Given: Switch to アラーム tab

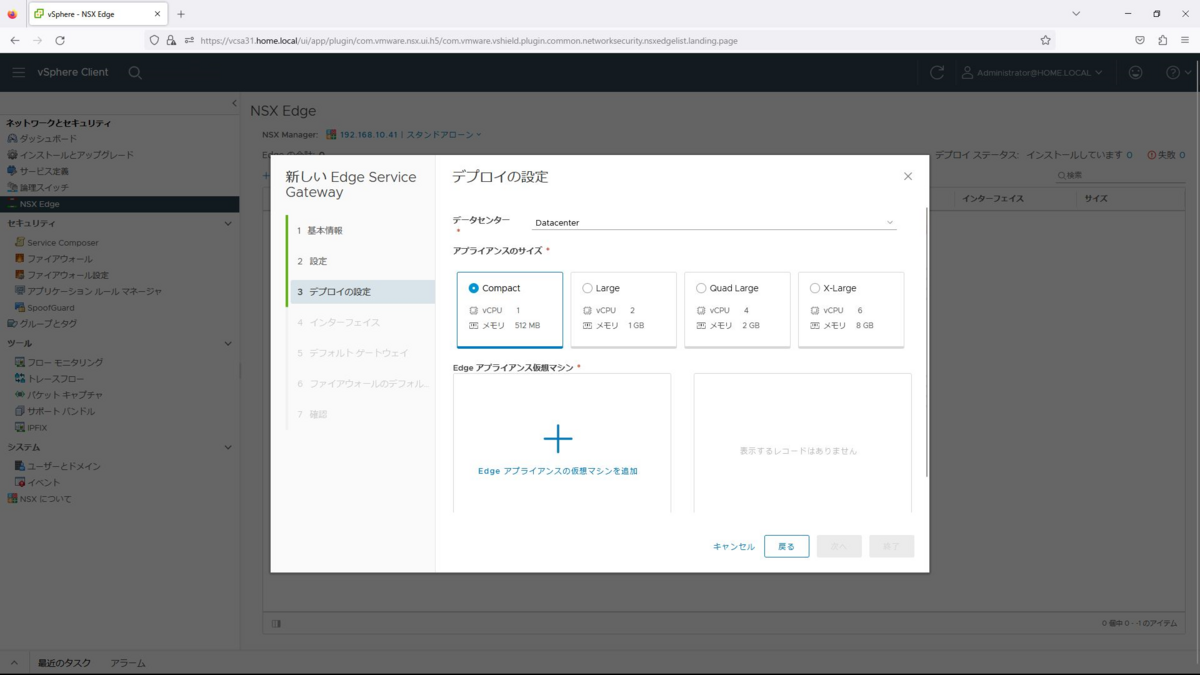Looking at the screenshot, I should coord(128,663).
